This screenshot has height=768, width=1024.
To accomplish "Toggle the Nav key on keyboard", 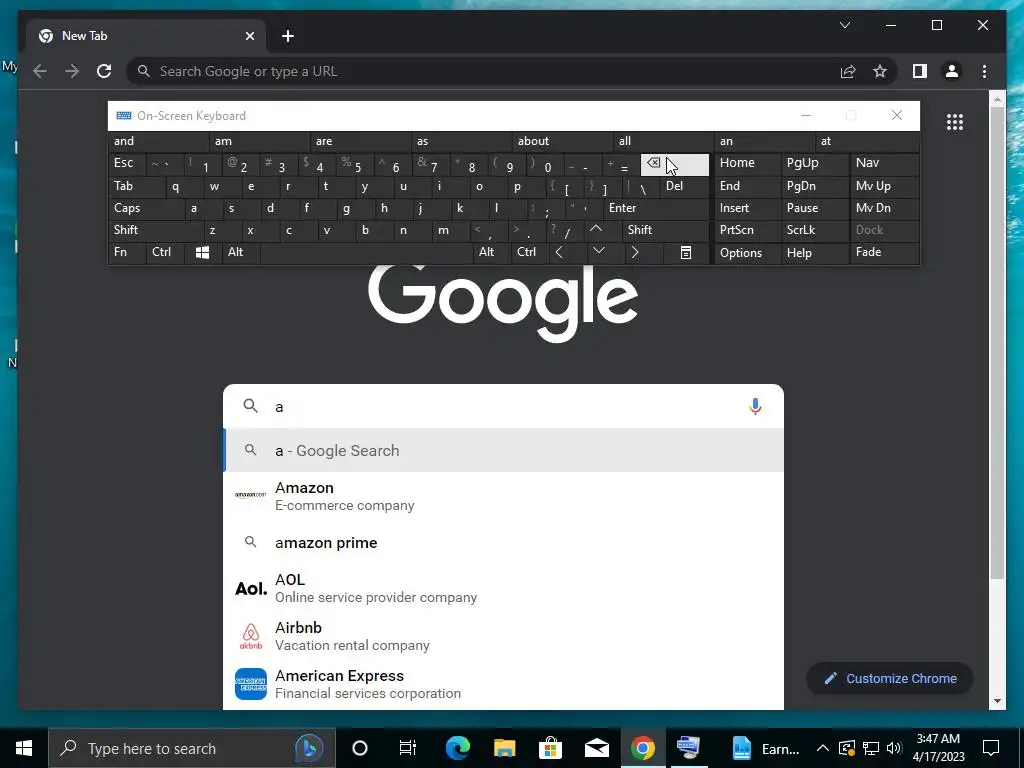I will point(884,163).
